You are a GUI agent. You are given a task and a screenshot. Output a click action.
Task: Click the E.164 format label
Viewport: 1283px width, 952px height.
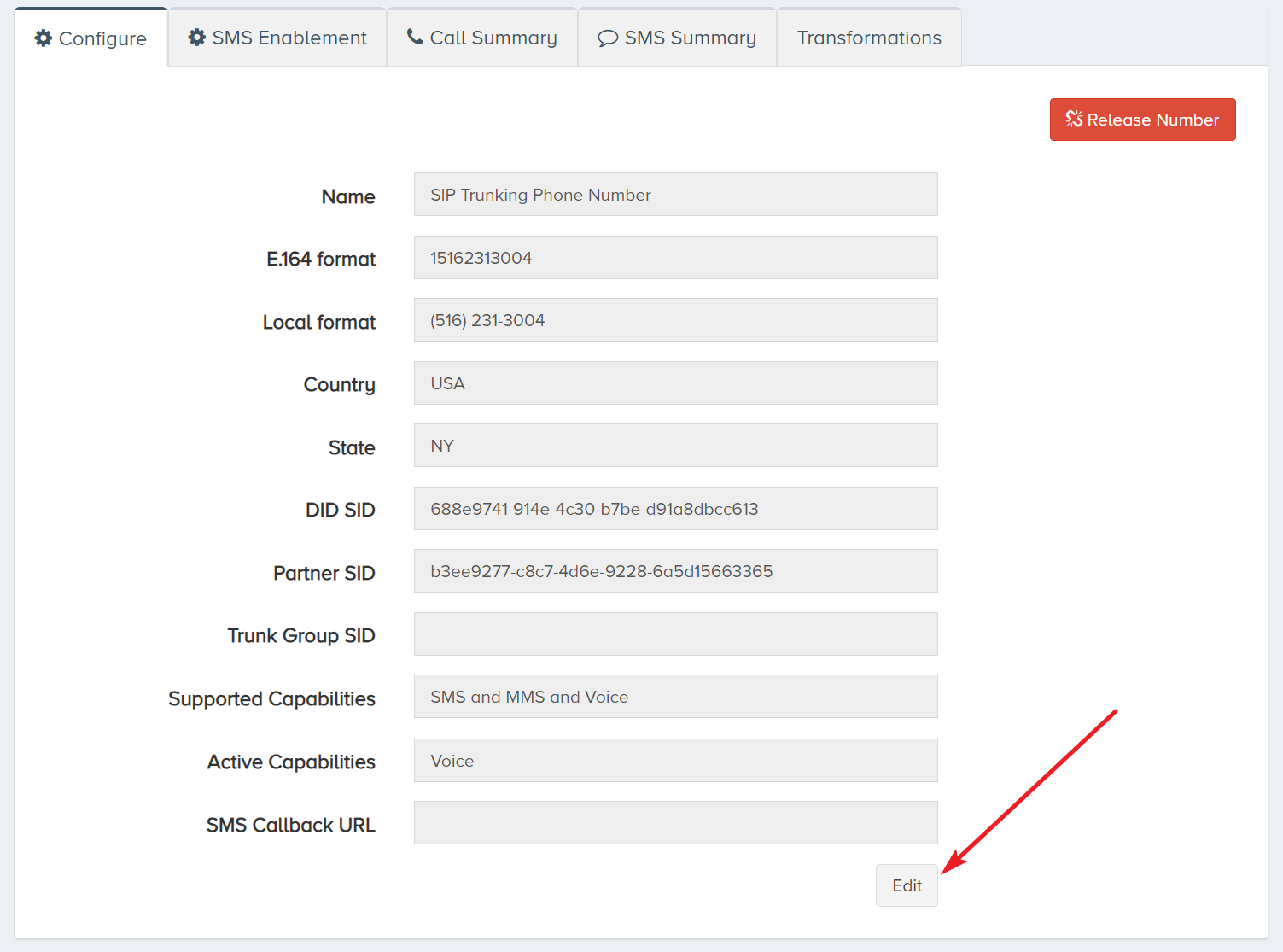tap(321, 259)
